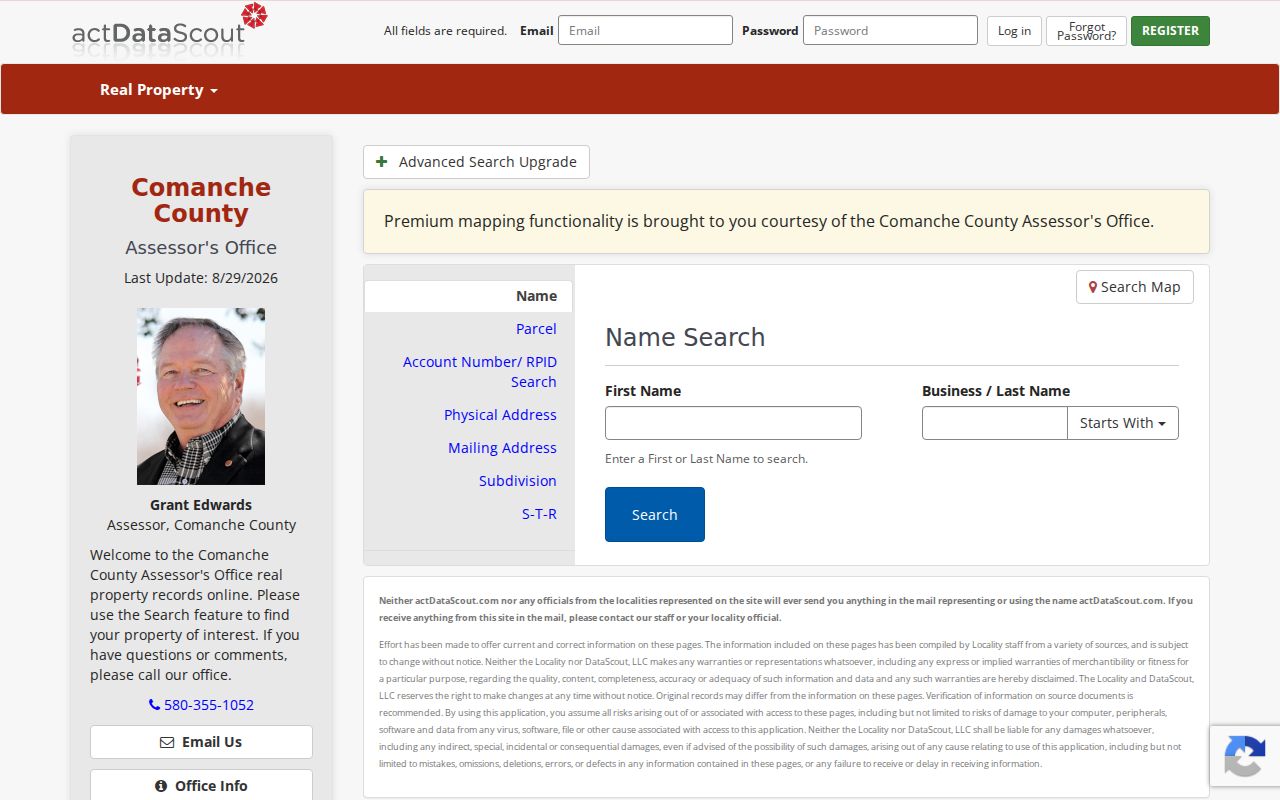Screen dimensions: 1280x800
Task: Click the Name Search heading
Action: click(685, 337)
